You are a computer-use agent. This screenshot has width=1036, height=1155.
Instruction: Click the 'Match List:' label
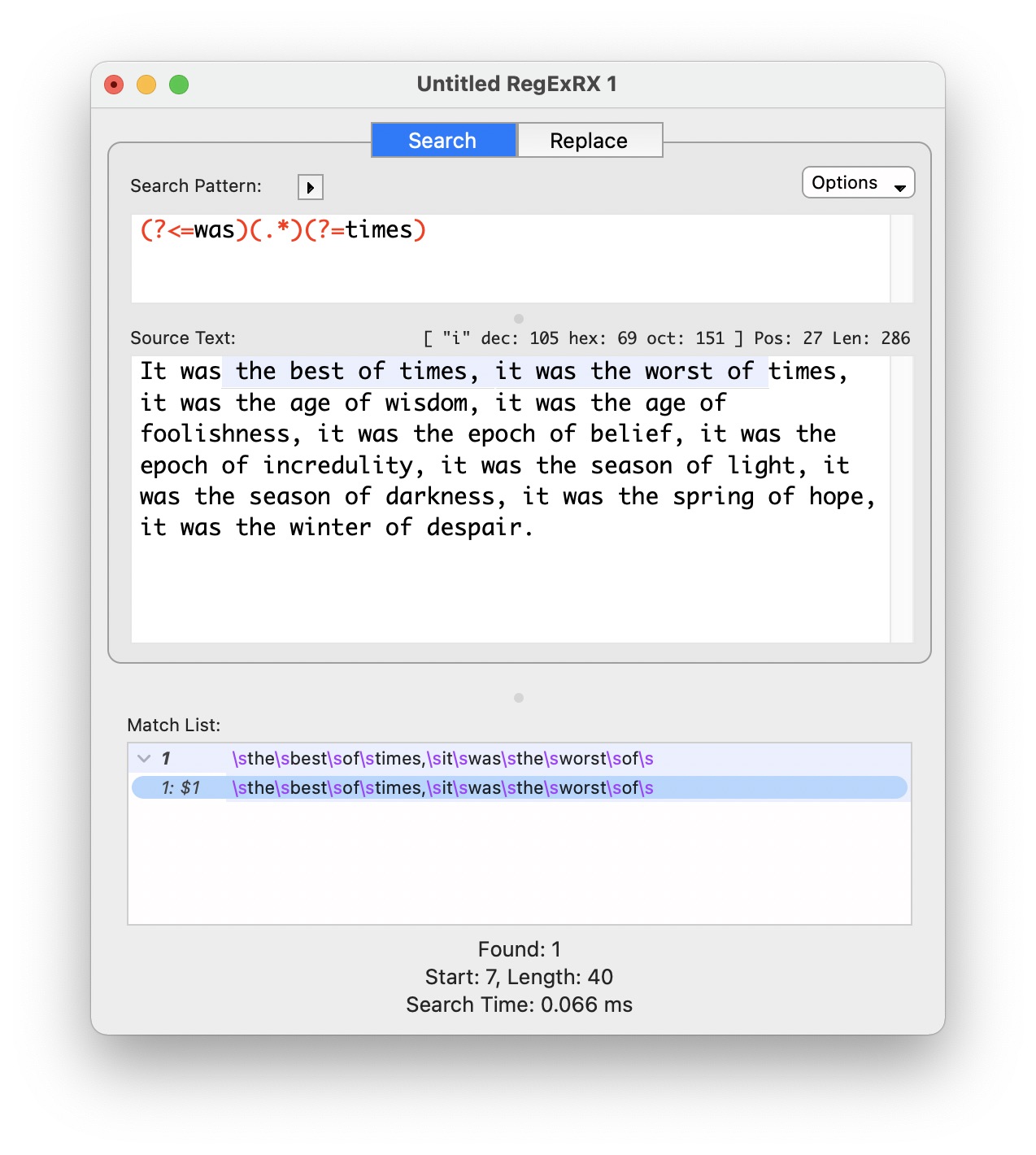(174, 725)
